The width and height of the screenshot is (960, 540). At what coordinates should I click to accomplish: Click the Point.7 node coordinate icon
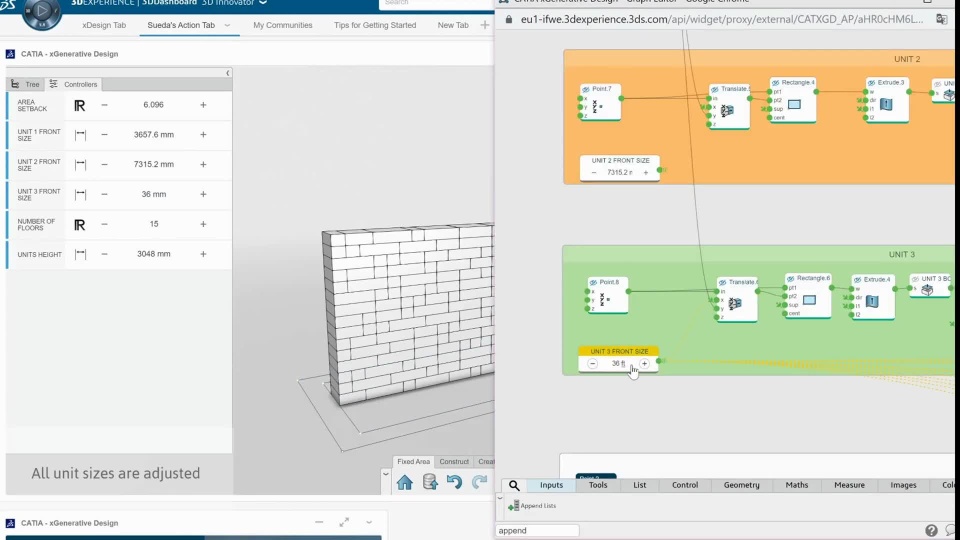[x=597, y=106]
